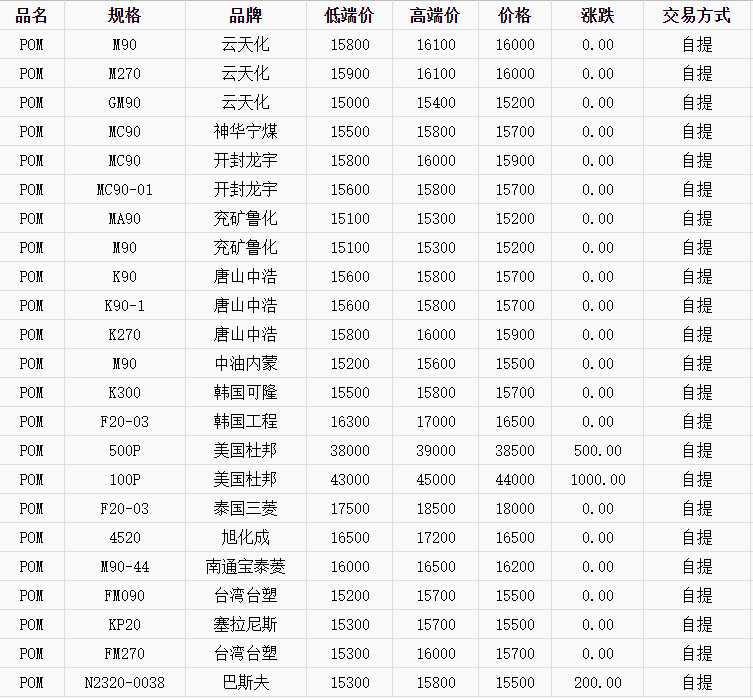Select the 4520 specification cell
This screenshot has width=753, height=699.
click(124, 538)
